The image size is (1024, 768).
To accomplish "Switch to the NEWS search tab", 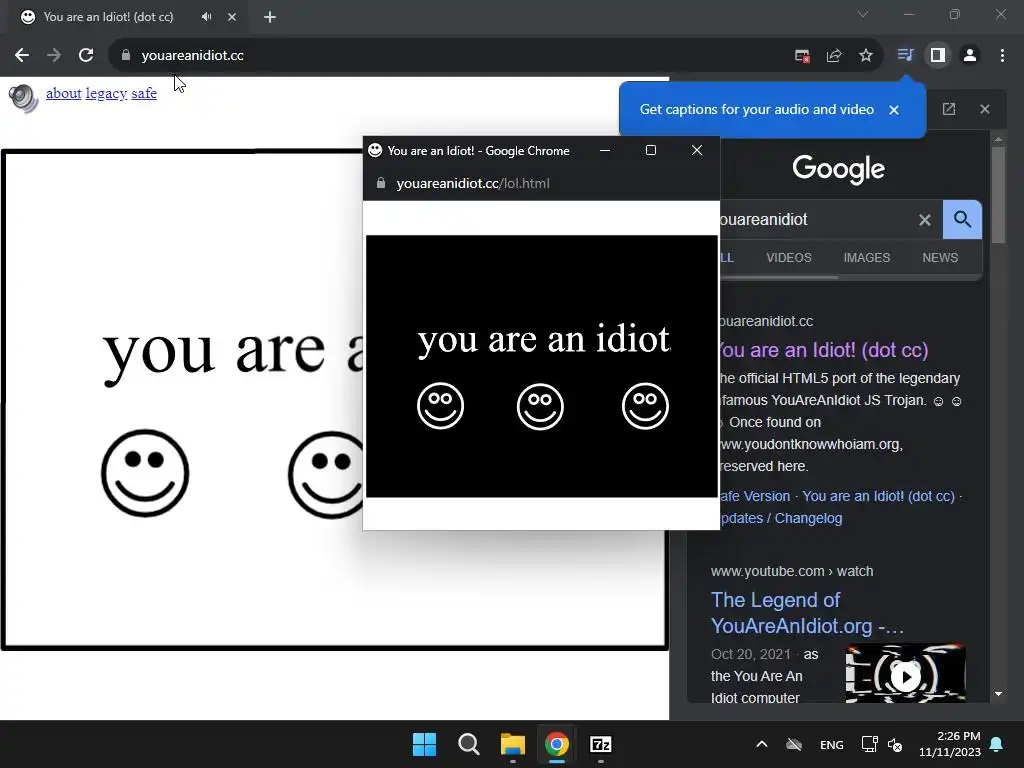I will (940, 258).
